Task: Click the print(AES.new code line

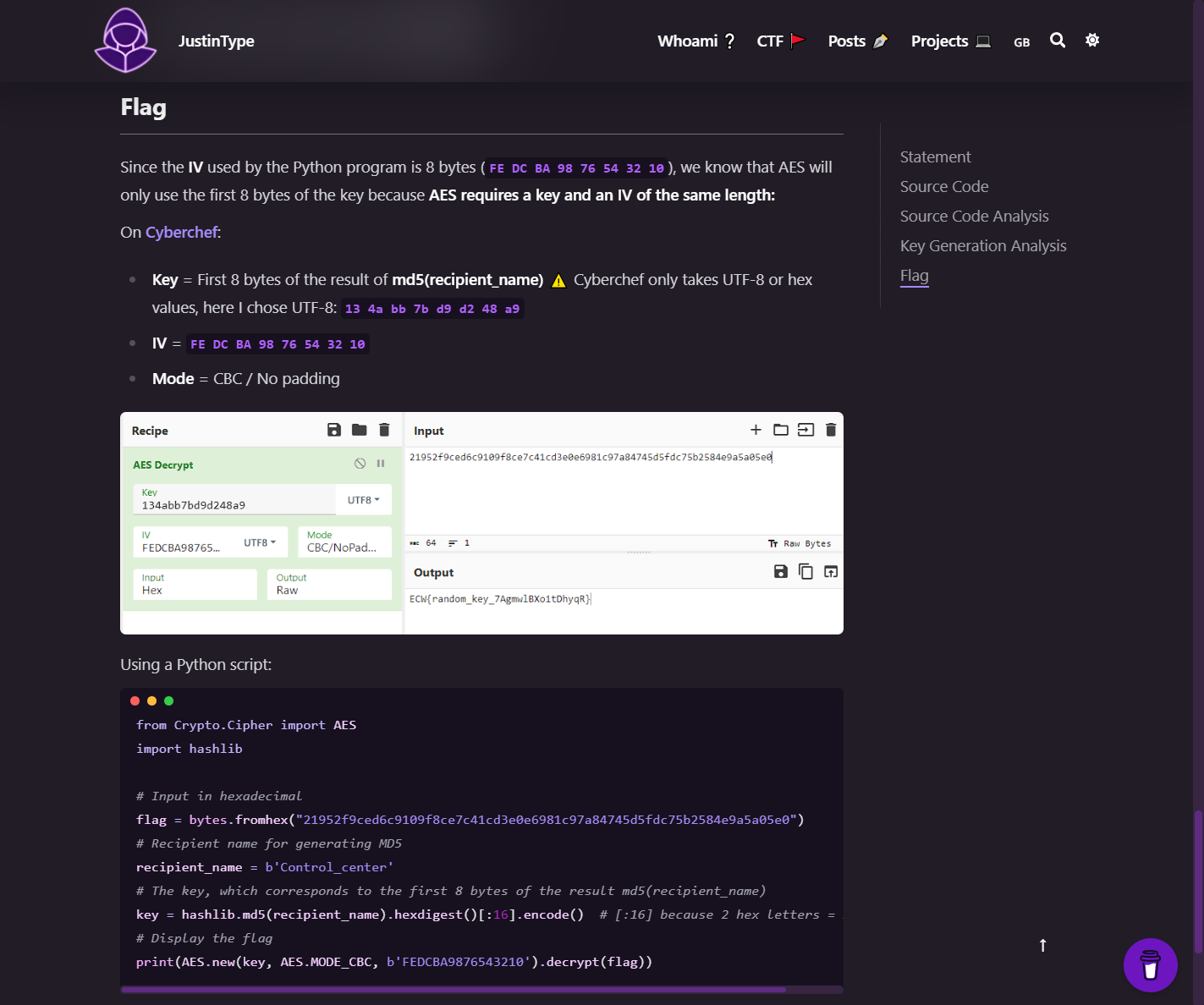Action: point(394,962)
